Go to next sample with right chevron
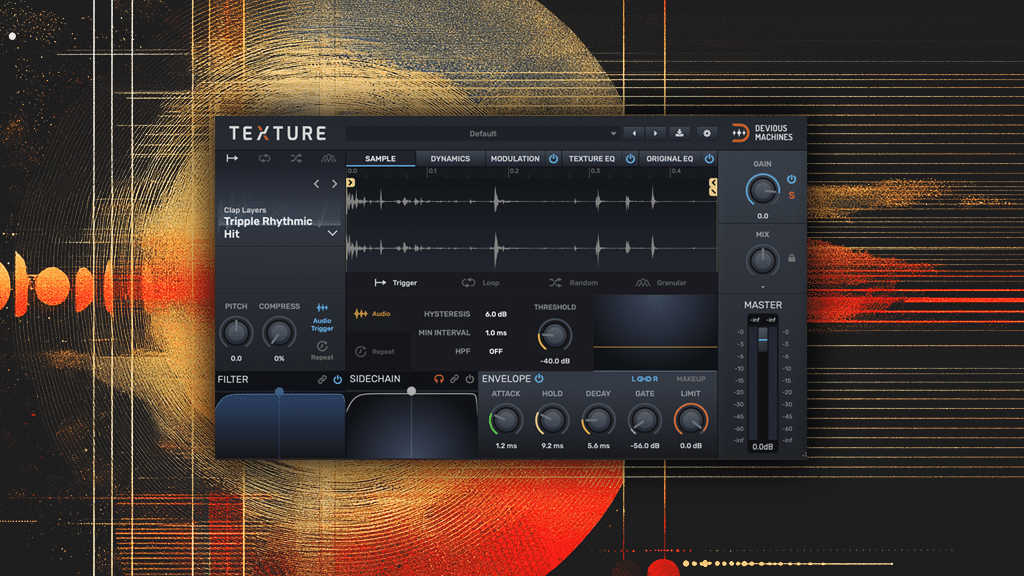This screenshot has width=1024, height=576. [334, 184]
